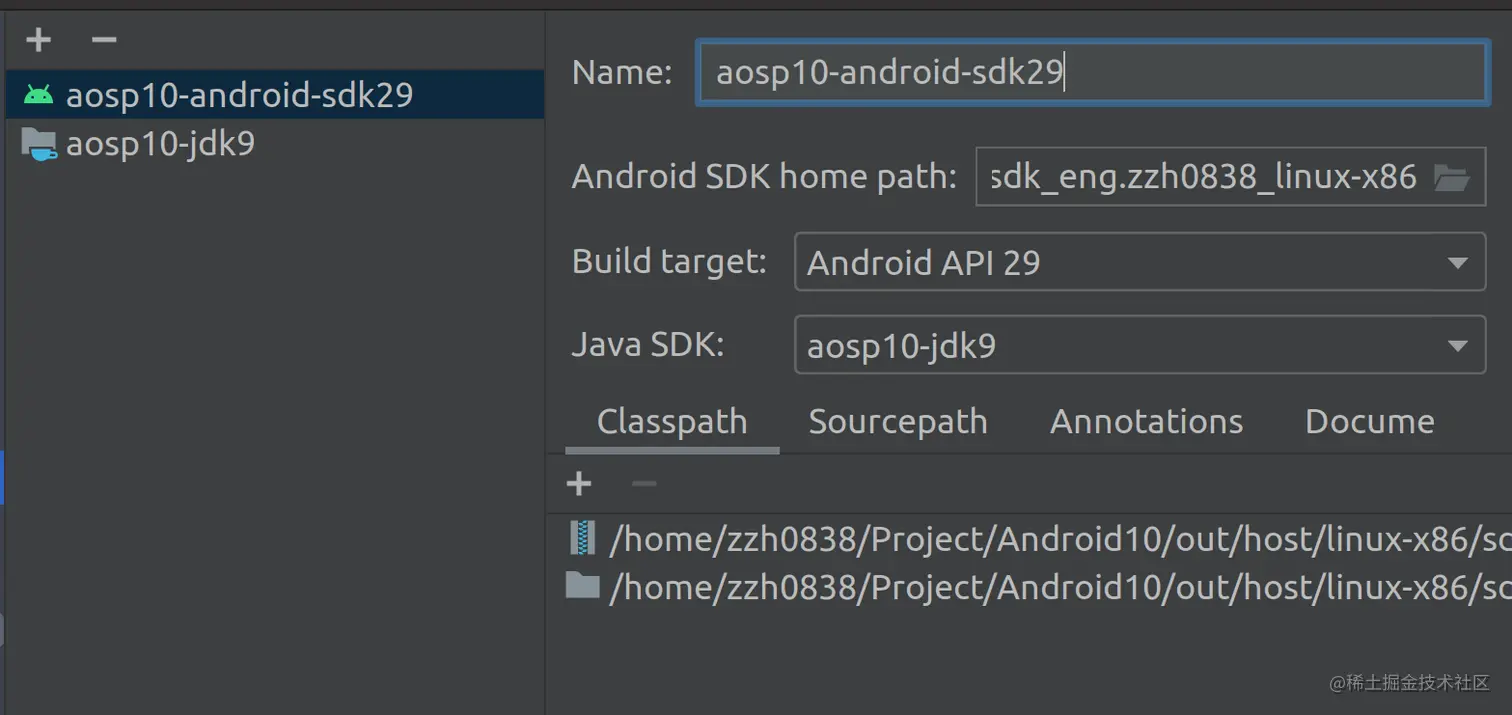This screenshot has height=715, width=1512.
Task: Click the Build target: label
Action: (x=669, y=262)
